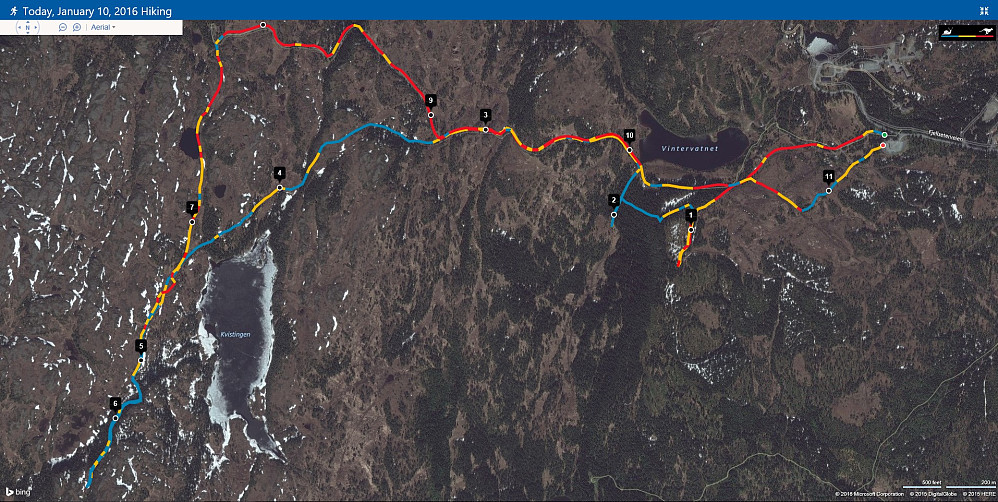Reset the map orientation to north

(x=27, y=27)
